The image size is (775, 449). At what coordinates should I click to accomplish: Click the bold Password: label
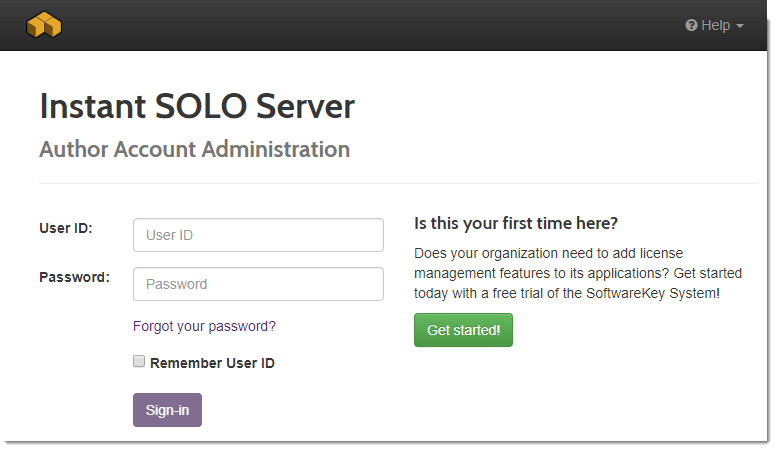74,277
